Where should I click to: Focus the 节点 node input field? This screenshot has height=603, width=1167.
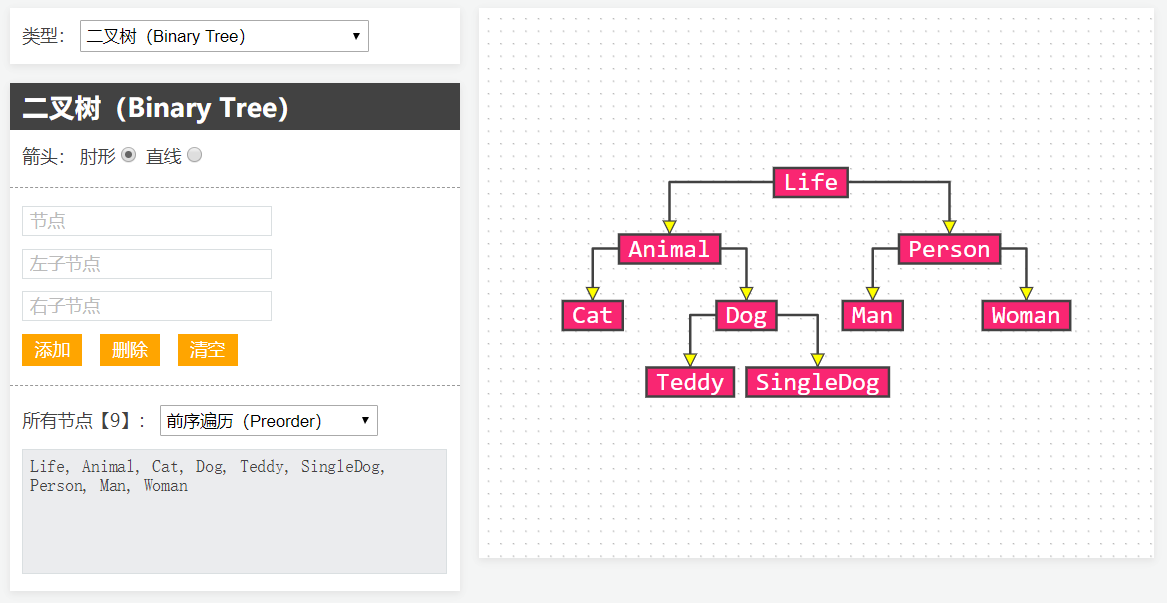(147, 221)
